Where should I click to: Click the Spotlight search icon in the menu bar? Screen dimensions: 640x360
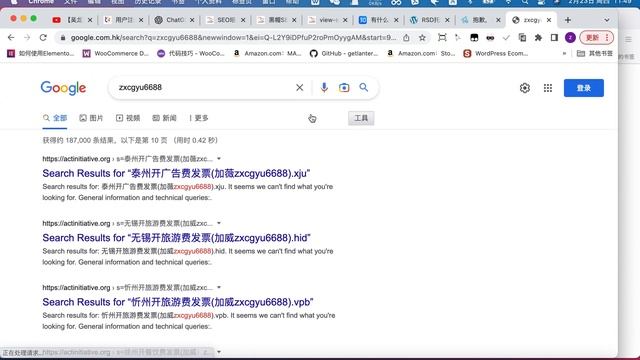click(x=525, y=2)
